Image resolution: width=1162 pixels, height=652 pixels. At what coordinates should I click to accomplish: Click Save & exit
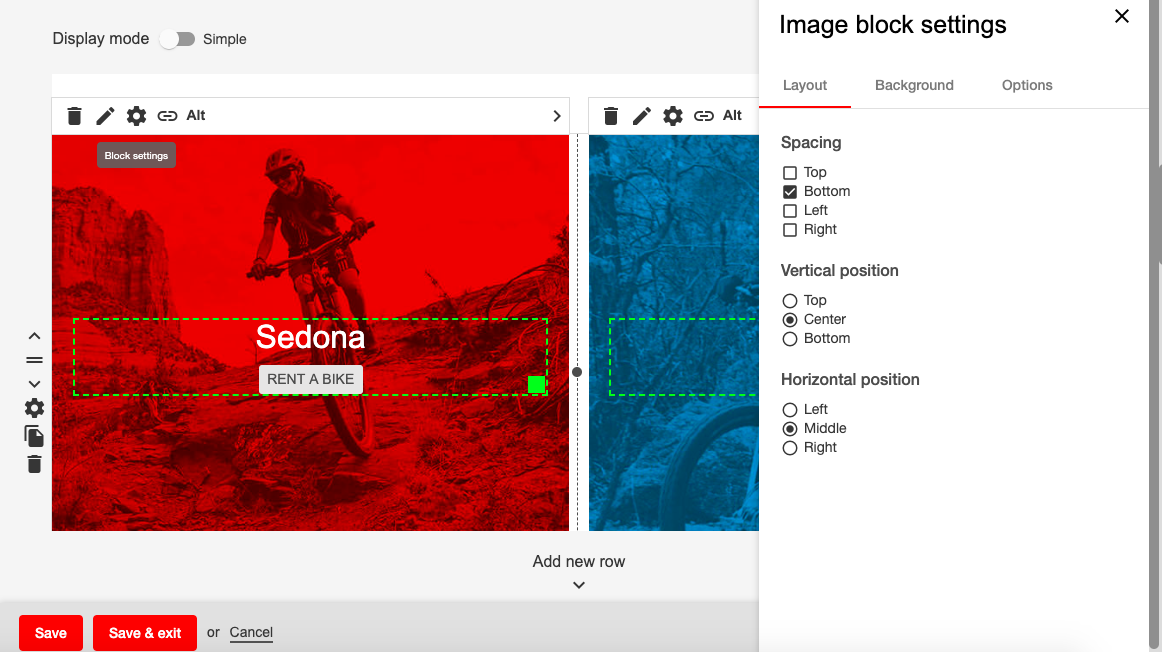click(x=144, y=632)
